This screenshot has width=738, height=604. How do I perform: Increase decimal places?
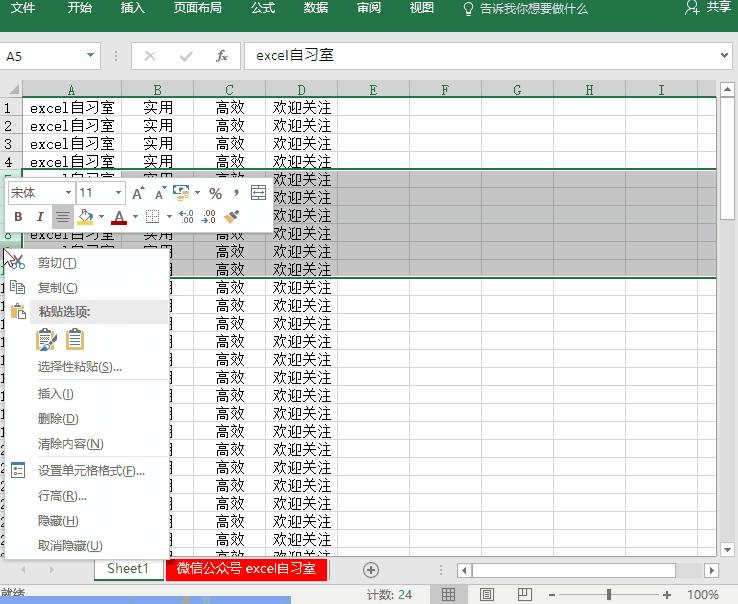(186, 217)
